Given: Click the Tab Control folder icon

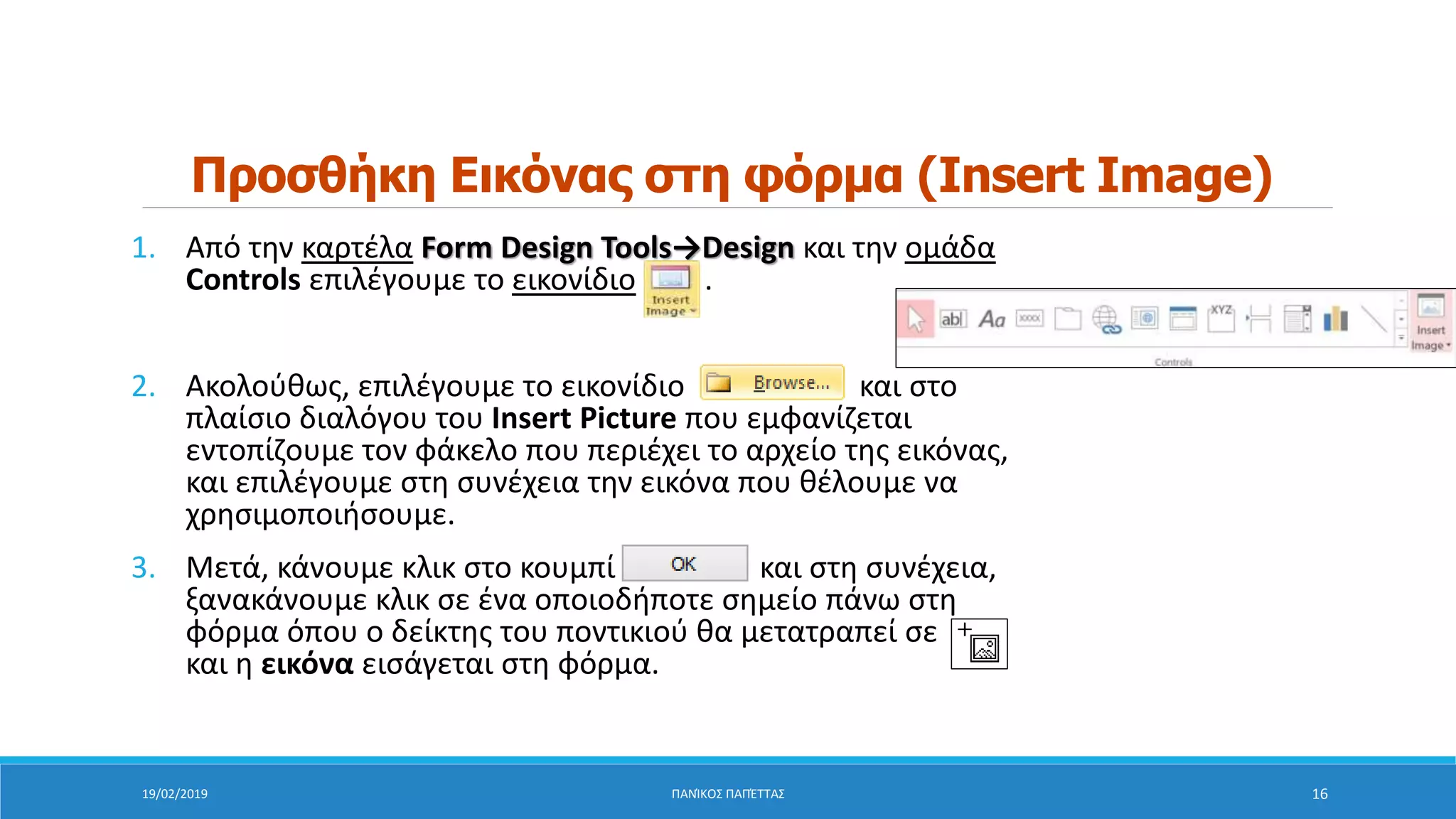Looking at the screenshot, I should (x=1068, y=319).
